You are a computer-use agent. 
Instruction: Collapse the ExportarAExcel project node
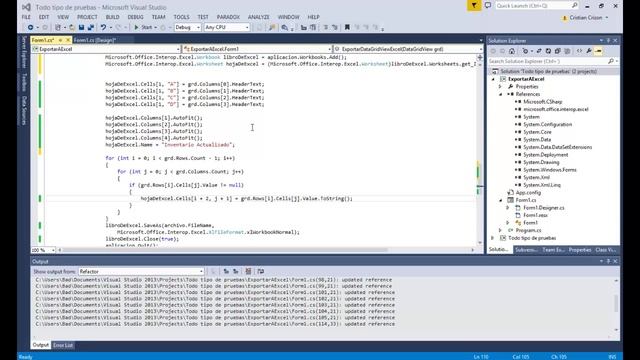493,79
